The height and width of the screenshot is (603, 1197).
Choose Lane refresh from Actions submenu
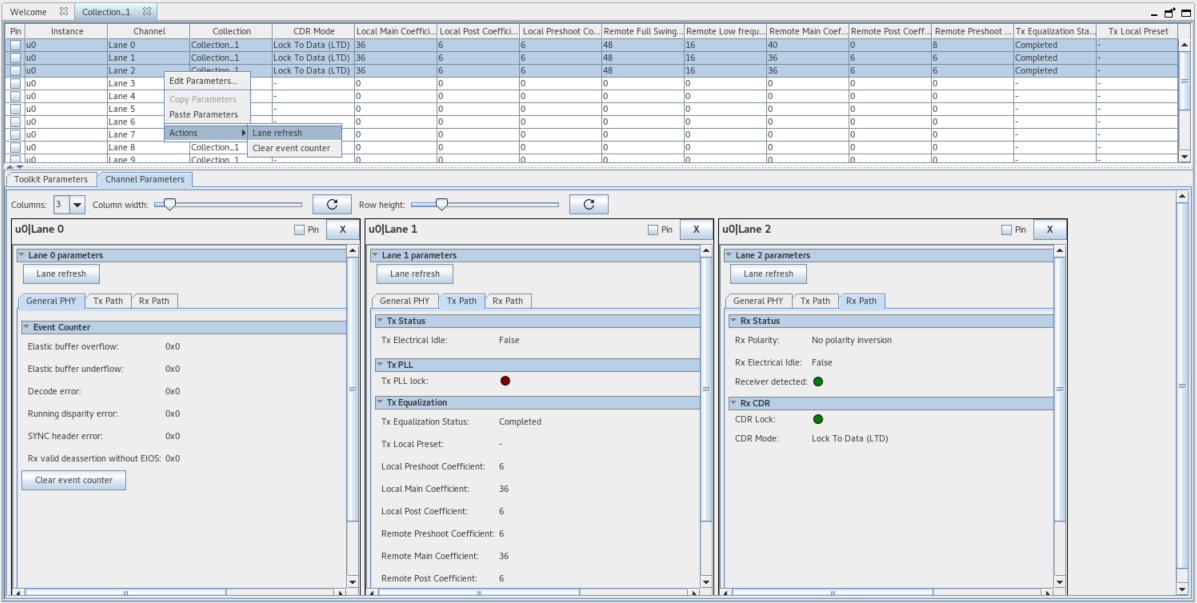(277, 132)
